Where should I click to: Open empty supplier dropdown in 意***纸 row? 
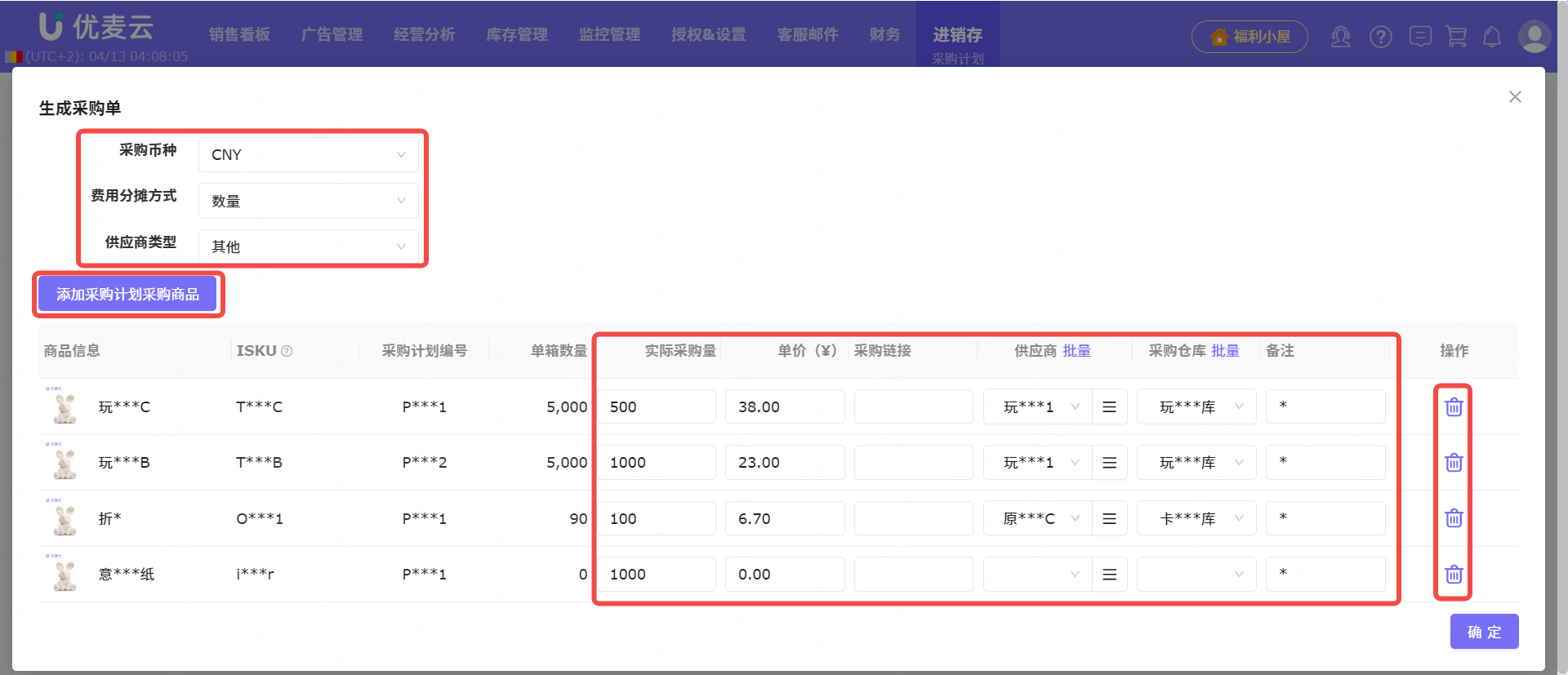point(1038,574)
